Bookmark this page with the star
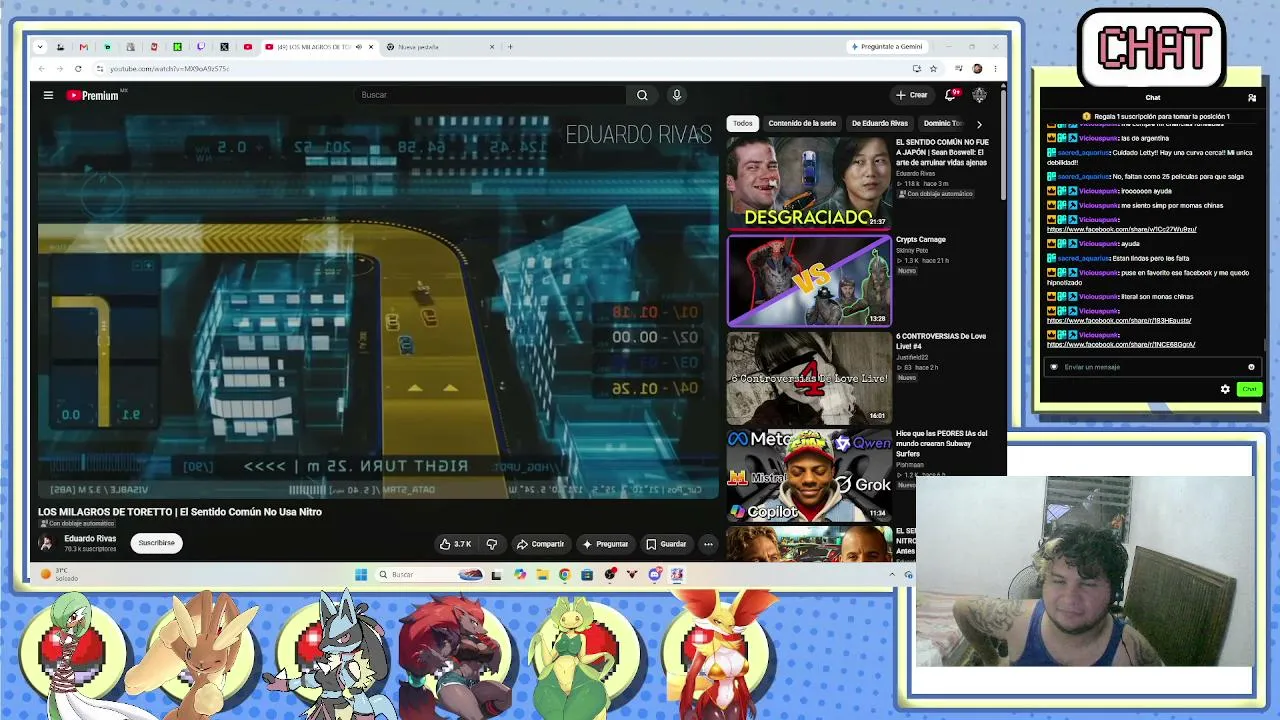Image resolution: width=1280 pixels, height=720 pixels. (x=933, y=69)
